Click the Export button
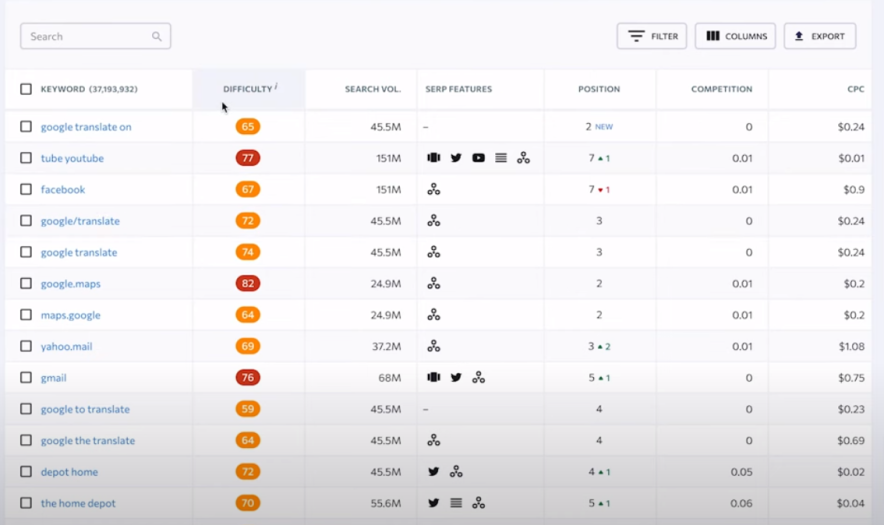The image size is (884, 525). (820, 36)
